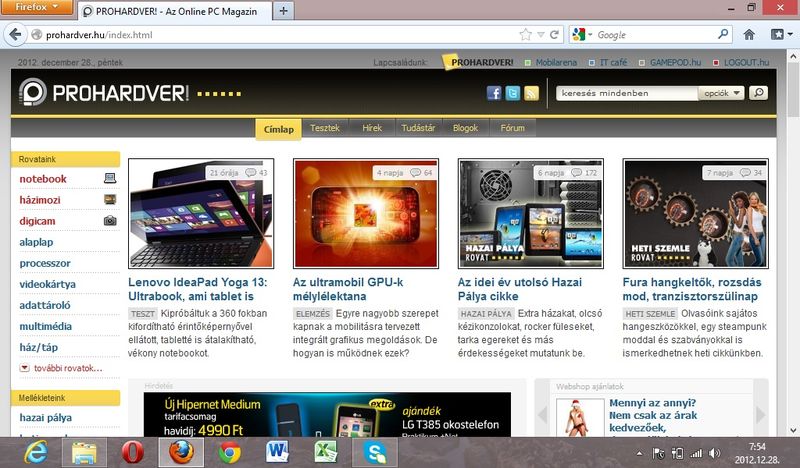Select the PROHARDVER! browser tab
800x468 pixels.
point(175,11)
